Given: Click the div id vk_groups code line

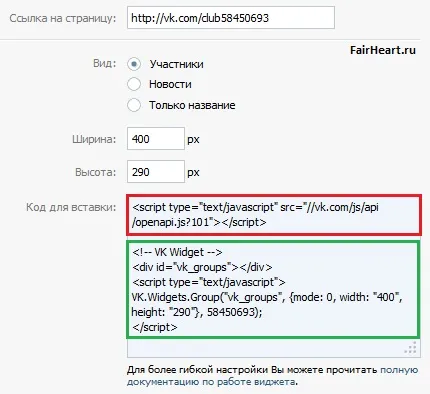Looking at the screenshot, I should coord(202,267).
